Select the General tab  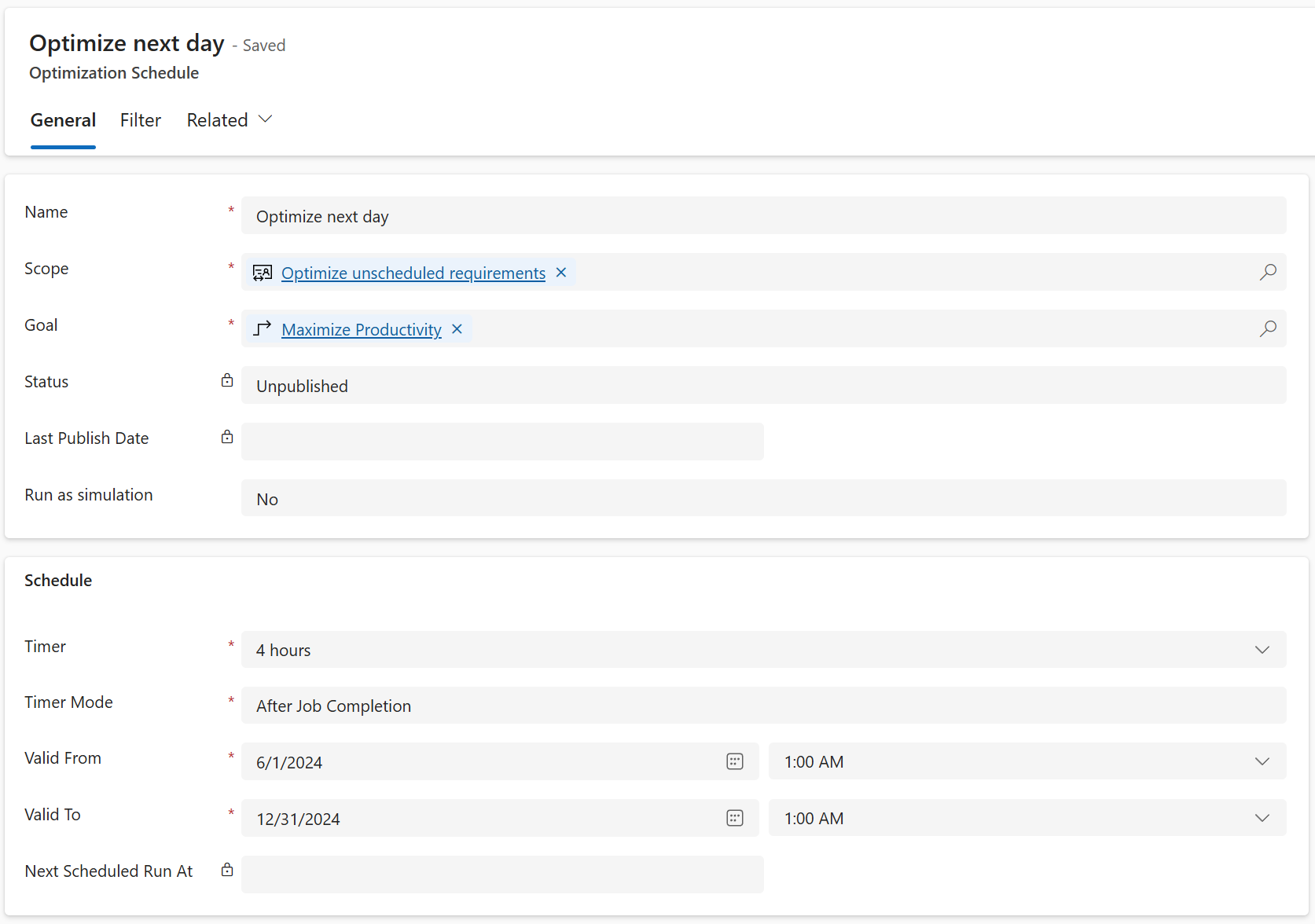[x=63, y=119]
